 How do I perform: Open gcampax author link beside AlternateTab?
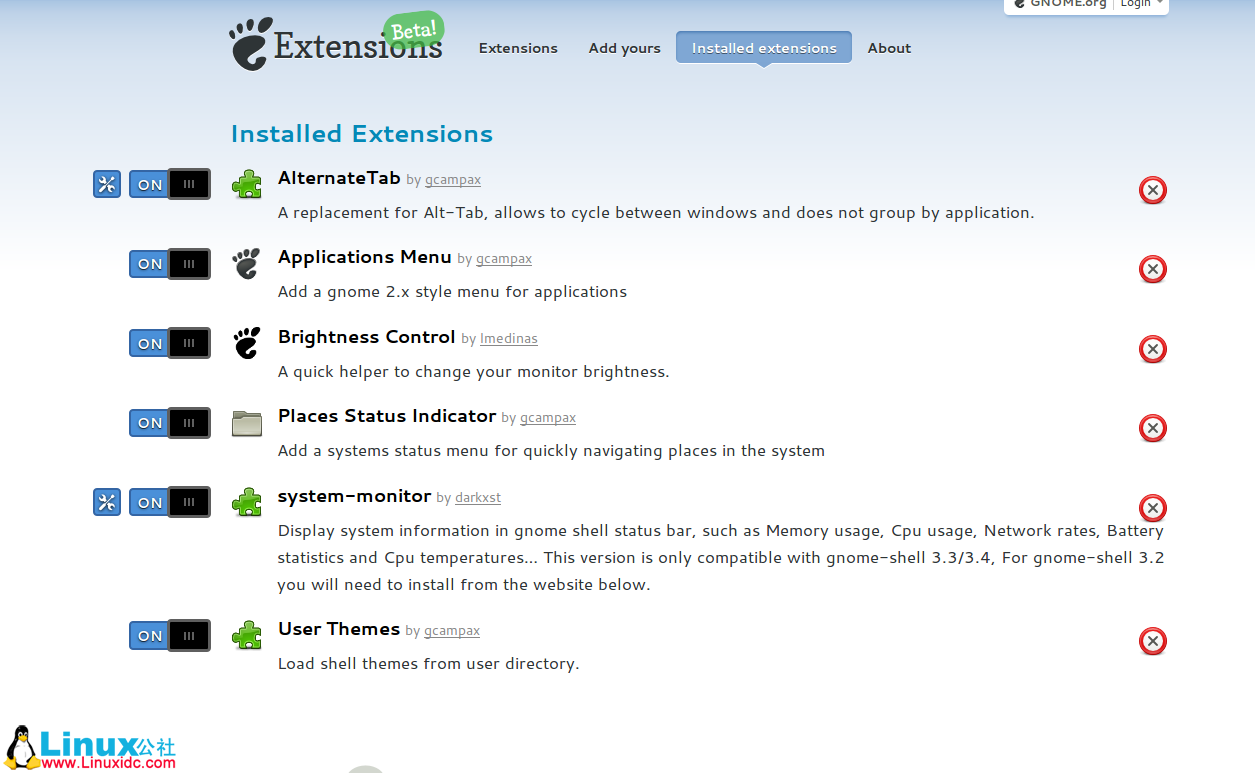(453, 180)
